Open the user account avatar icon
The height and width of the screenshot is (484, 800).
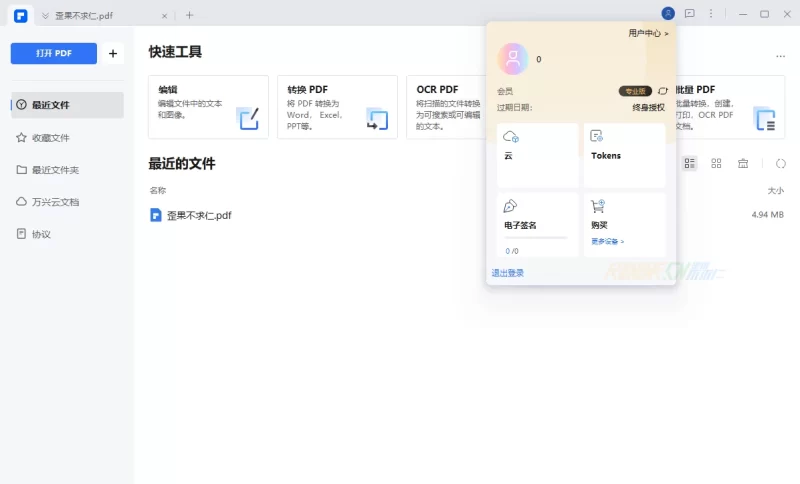tap(668, 14)
